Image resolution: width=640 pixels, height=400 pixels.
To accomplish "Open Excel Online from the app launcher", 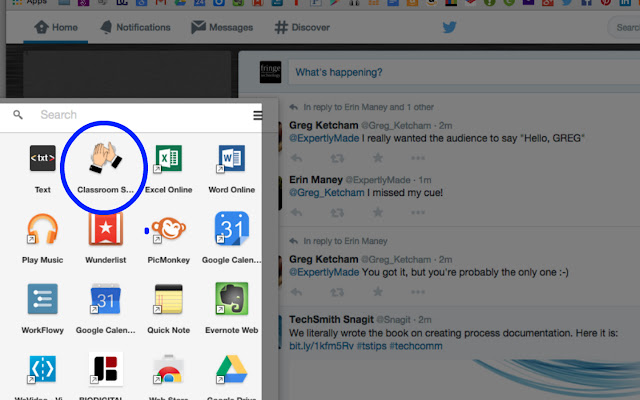I will pyautogui.click(x=168, y=158).
